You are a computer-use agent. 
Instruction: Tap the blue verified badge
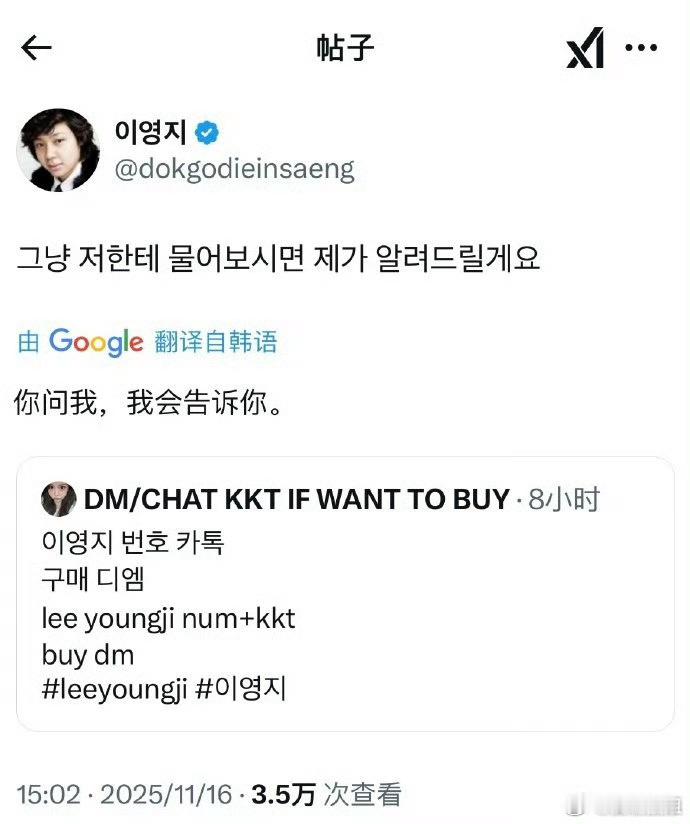(207, 132)
